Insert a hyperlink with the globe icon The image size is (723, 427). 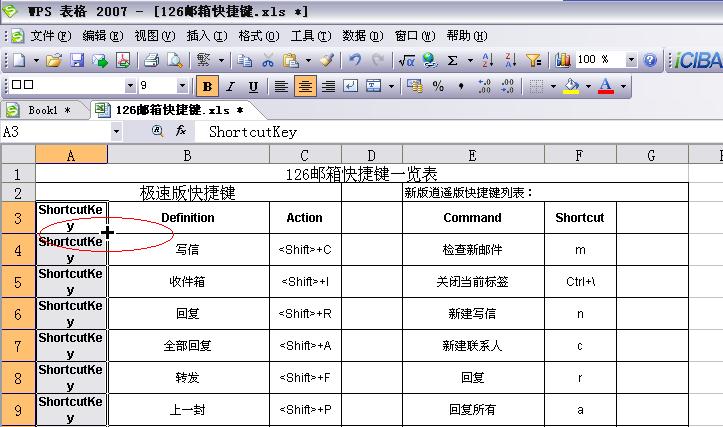click(430, 60)
